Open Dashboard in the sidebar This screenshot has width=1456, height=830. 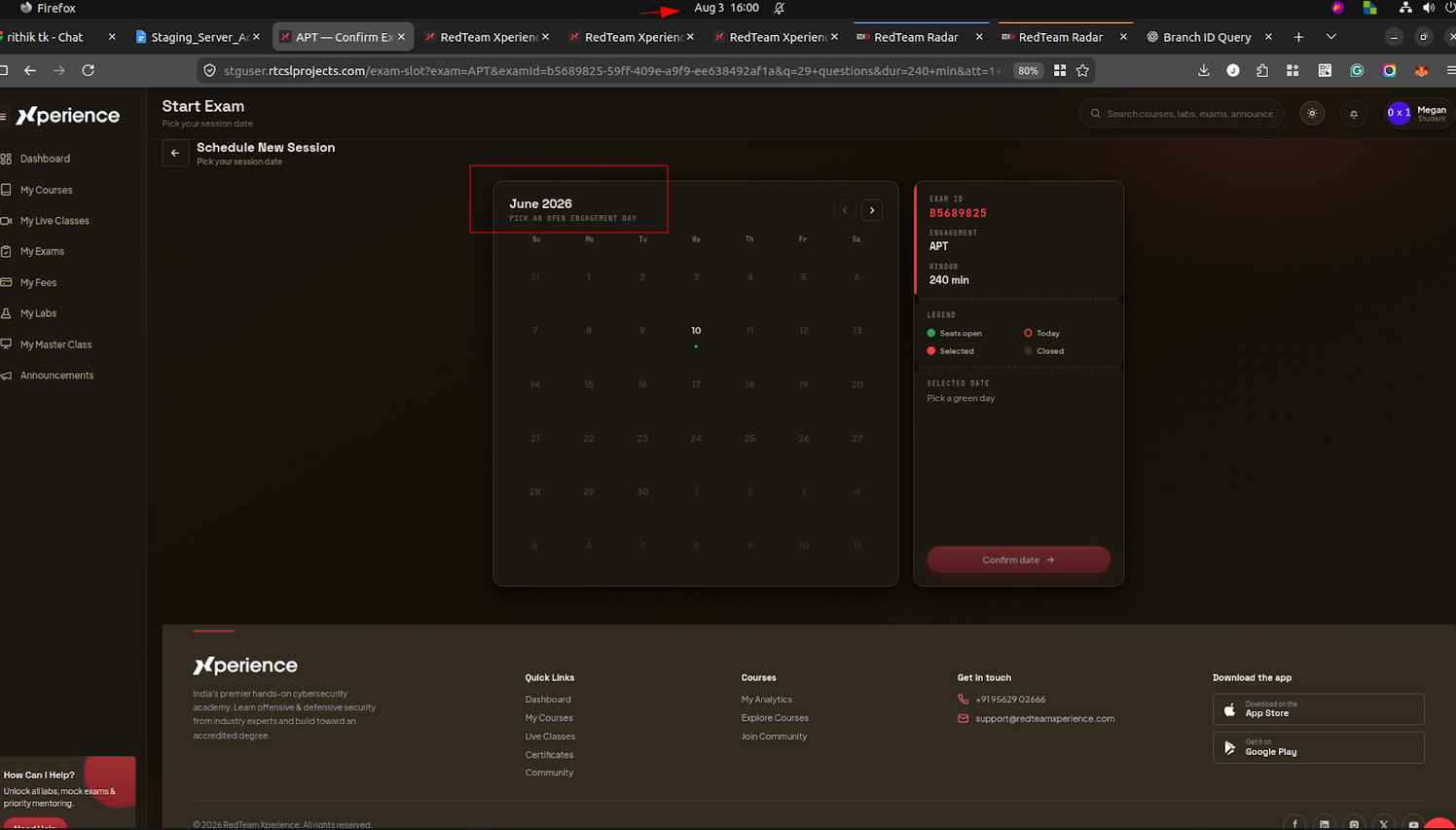(x=45, y=159)
